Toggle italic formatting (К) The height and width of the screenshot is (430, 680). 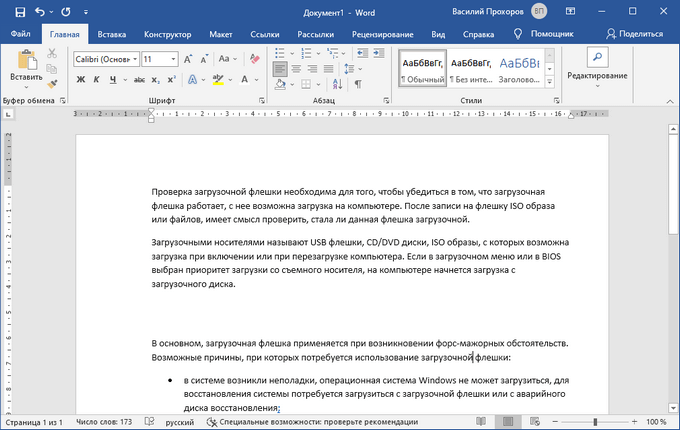pyautogui.click(x=97, y=80)
